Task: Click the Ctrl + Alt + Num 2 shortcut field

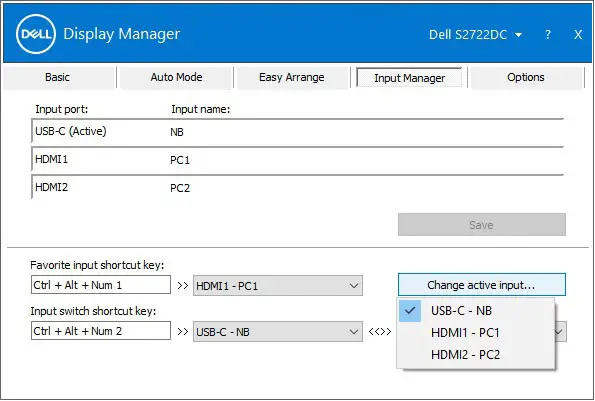Action: click(x=101, y=331)
